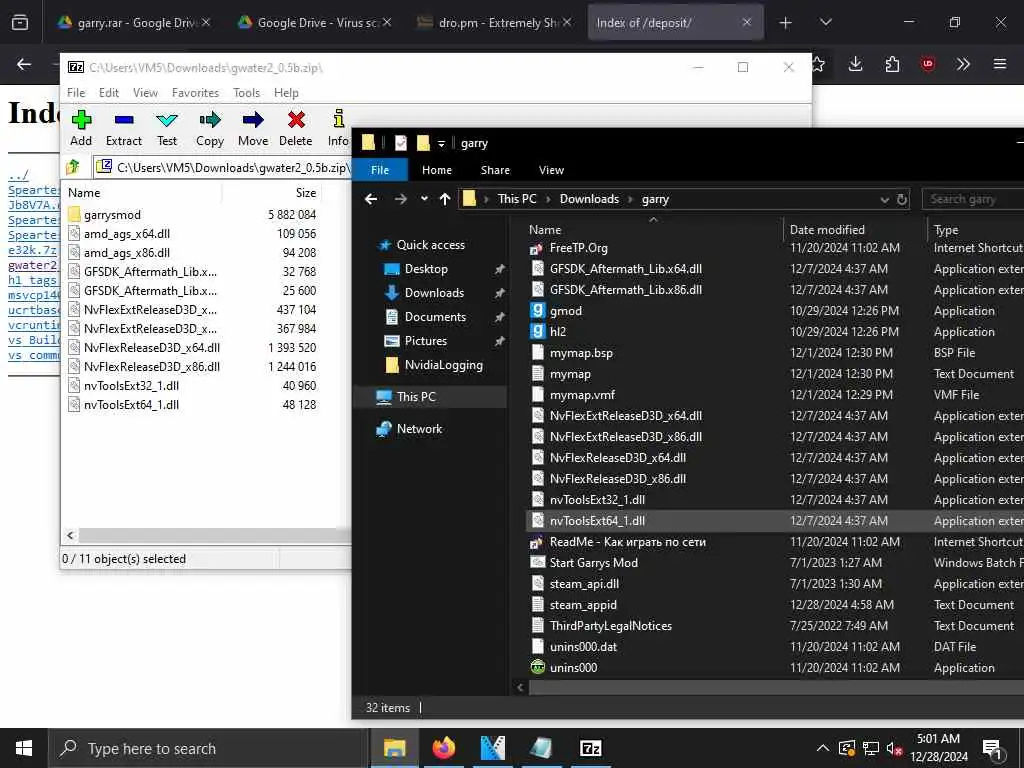Screen dimensions: 1024x768
Task: Select the garrysmod folder in 7-Zip
Action: pos(112,215)
